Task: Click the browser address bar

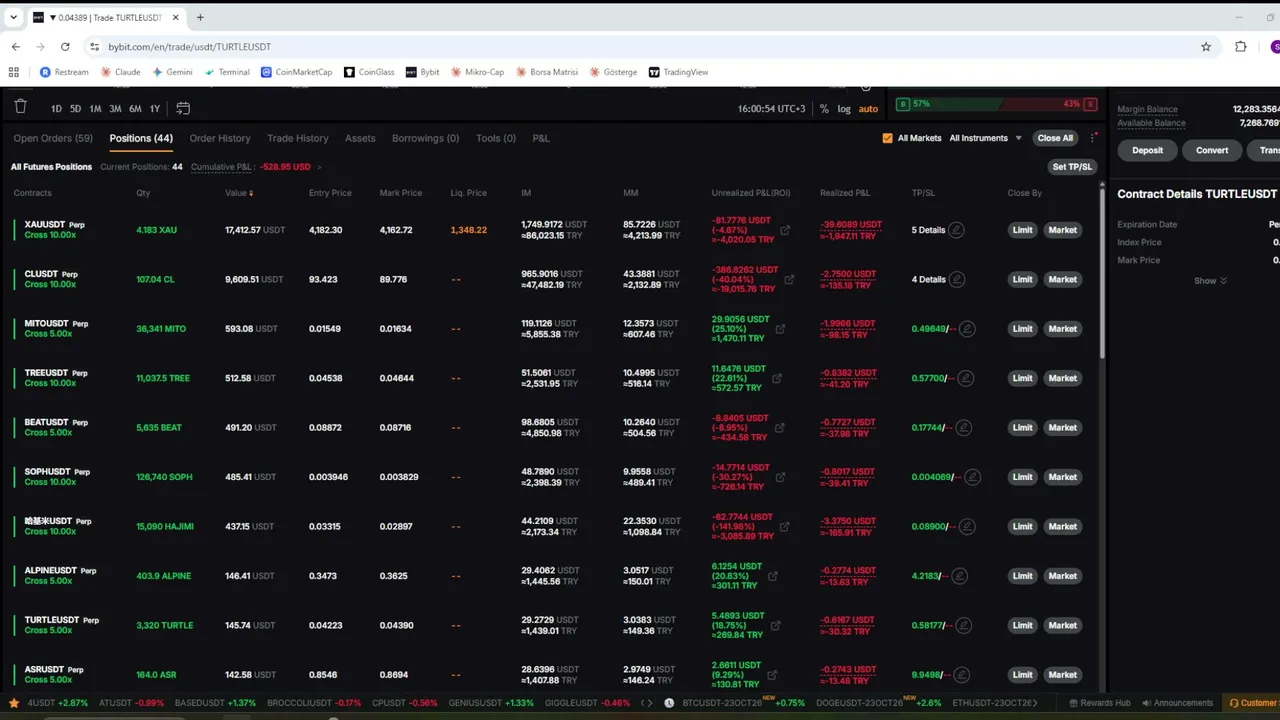Action: (x=640, y=47)
